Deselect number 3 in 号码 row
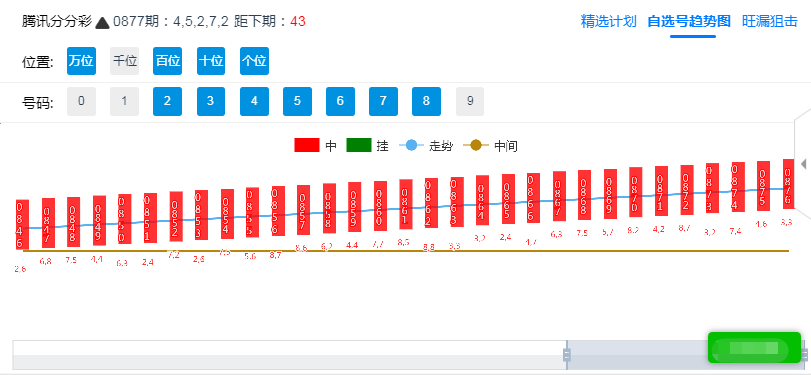 (x=211, y=101)
